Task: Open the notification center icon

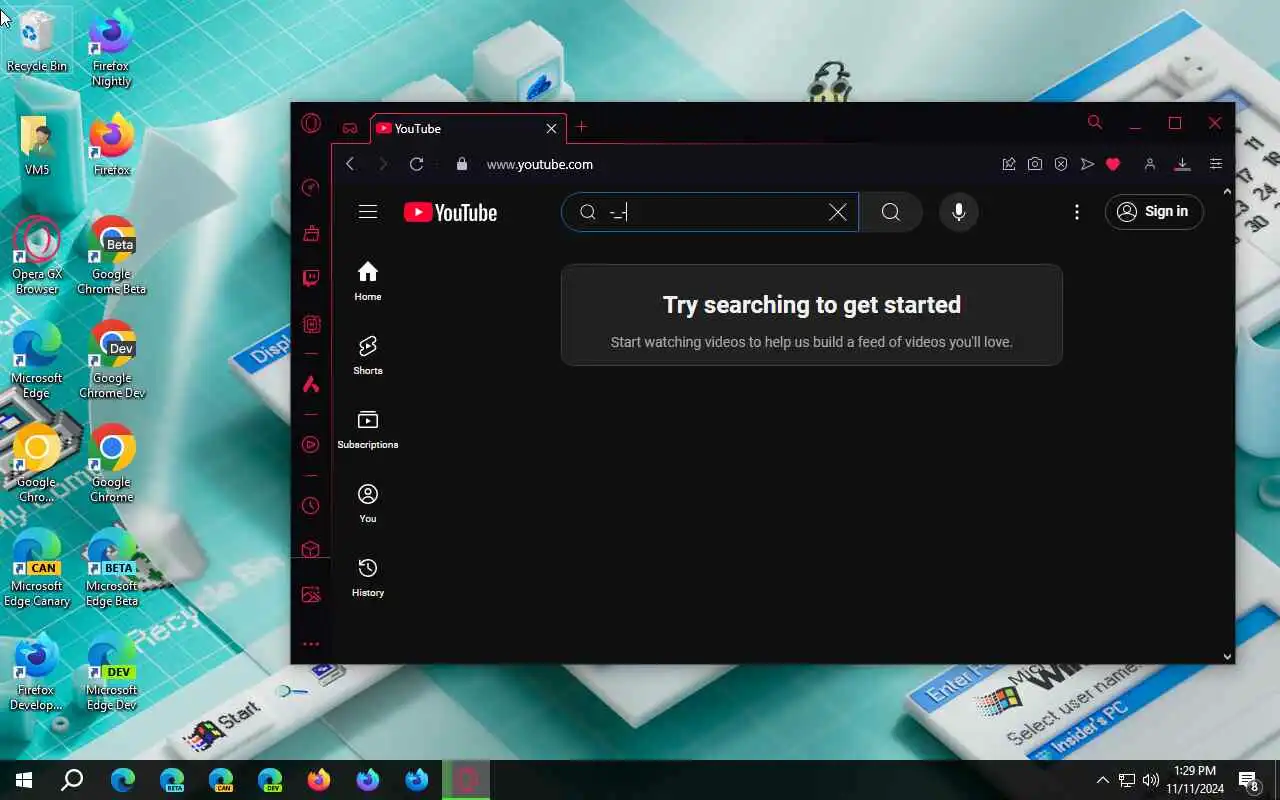Action: pos(1249,780)
